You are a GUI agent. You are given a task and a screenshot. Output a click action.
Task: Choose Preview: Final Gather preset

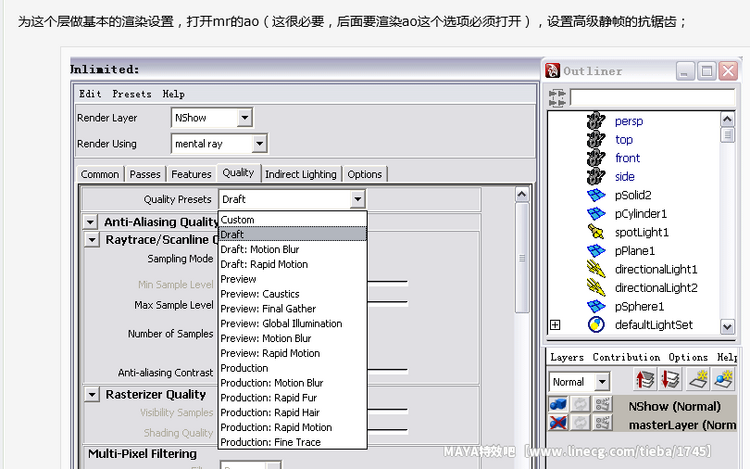(293, 308)
